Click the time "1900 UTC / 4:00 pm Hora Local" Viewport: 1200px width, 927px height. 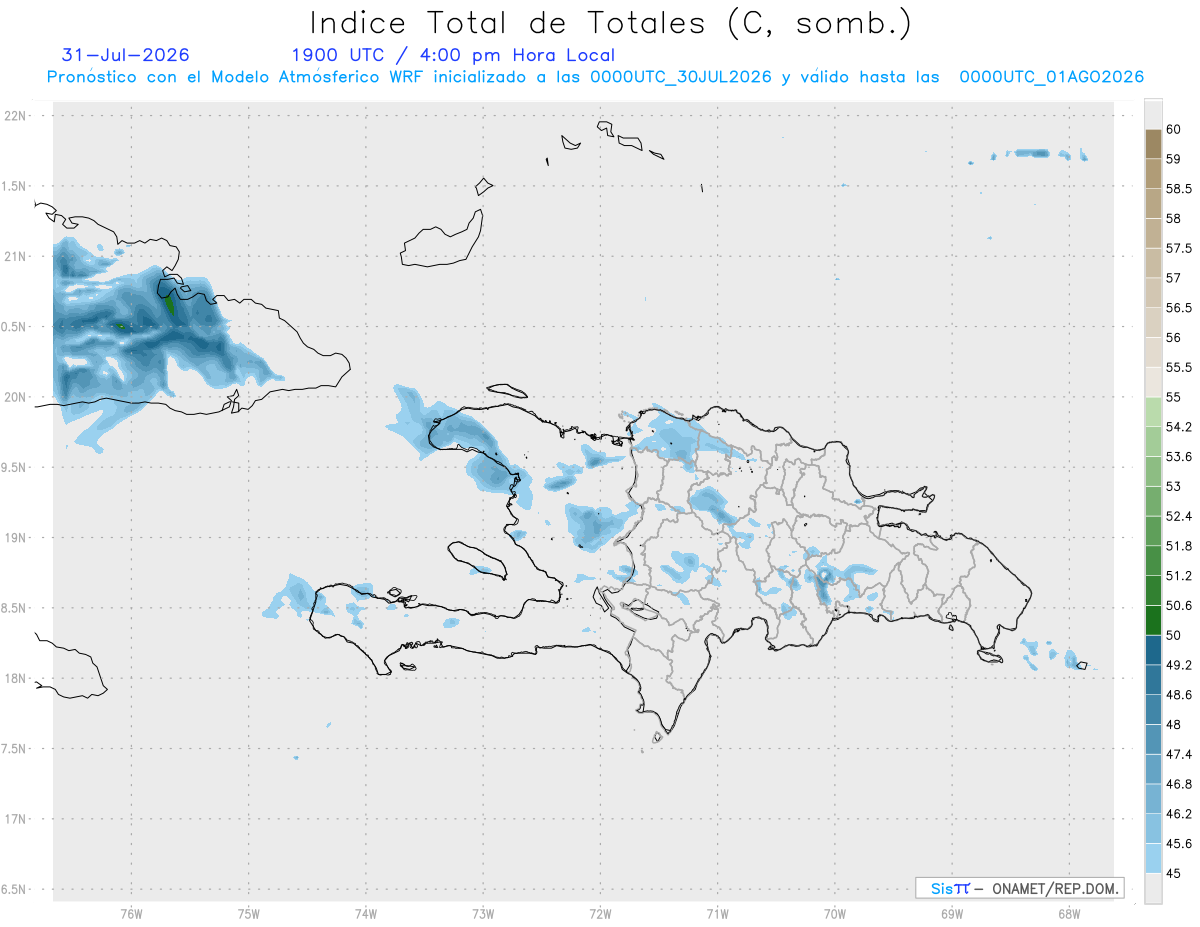453,56
